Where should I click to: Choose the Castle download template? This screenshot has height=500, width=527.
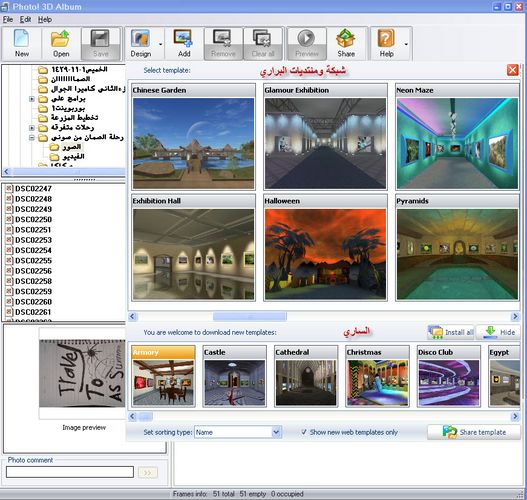(235, 376)
